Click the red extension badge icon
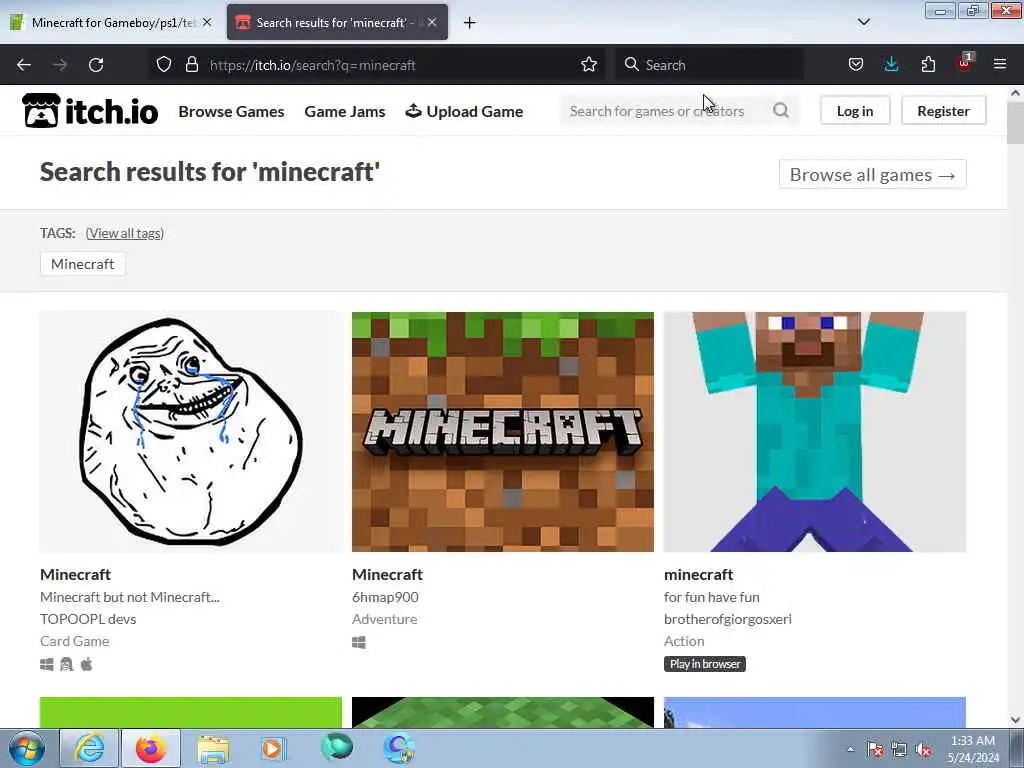The height and width of the screenshot is (768, 1024). click(965, 63)
